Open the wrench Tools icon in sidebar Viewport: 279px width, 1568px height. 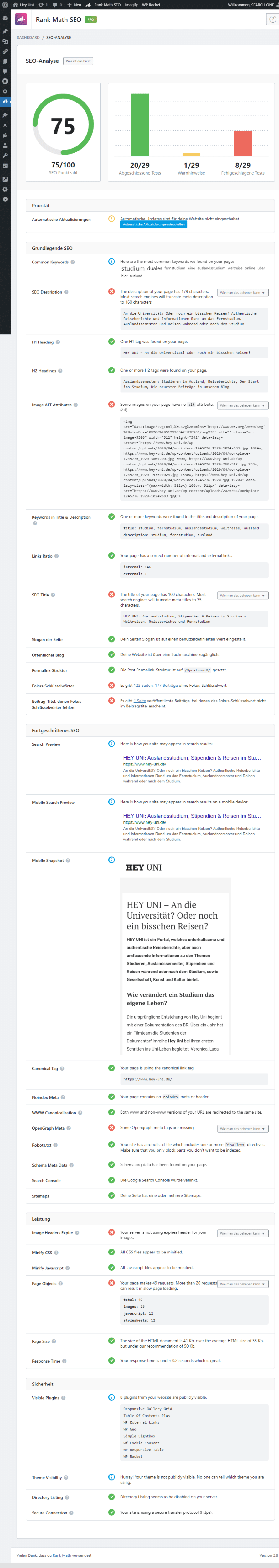[5, 156]
